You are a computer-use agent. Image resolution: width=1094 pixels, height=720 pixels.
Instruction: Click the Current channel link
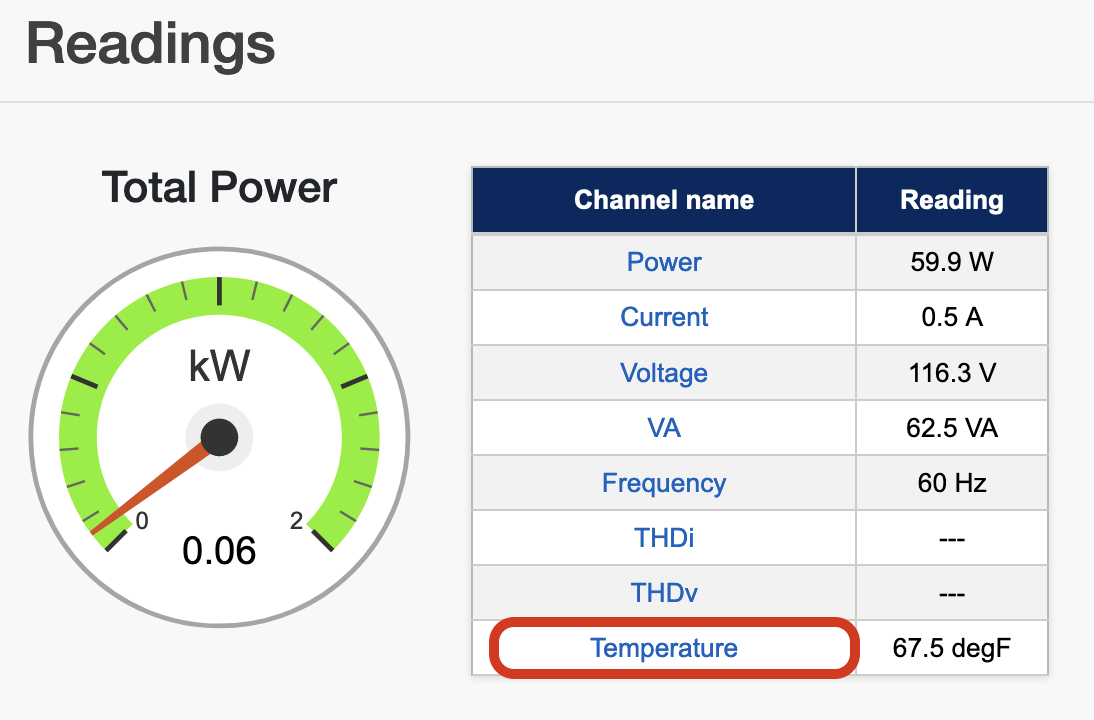(x=664, y=317)
